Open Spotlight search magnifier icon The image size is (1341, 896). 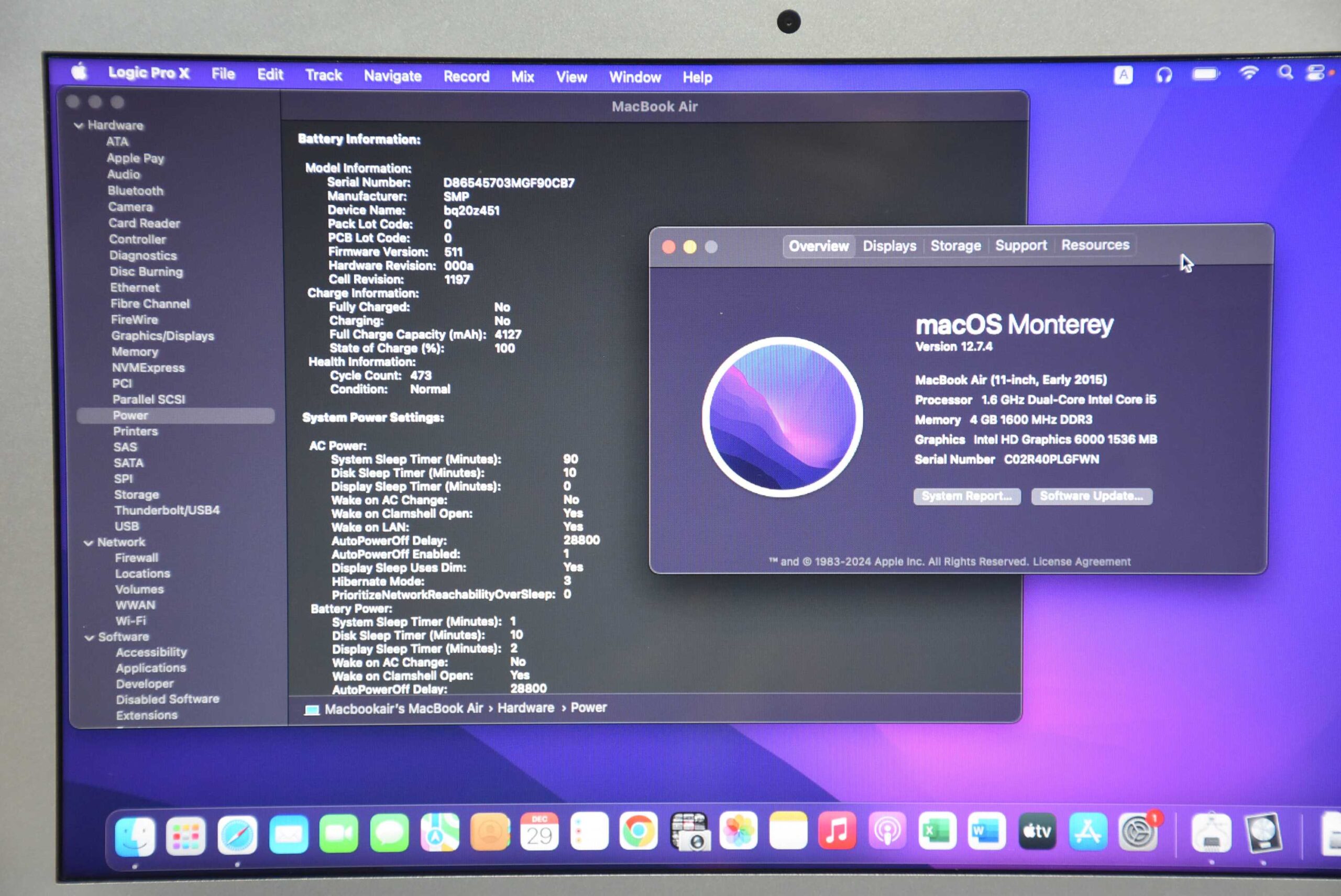coord(1285,73)
